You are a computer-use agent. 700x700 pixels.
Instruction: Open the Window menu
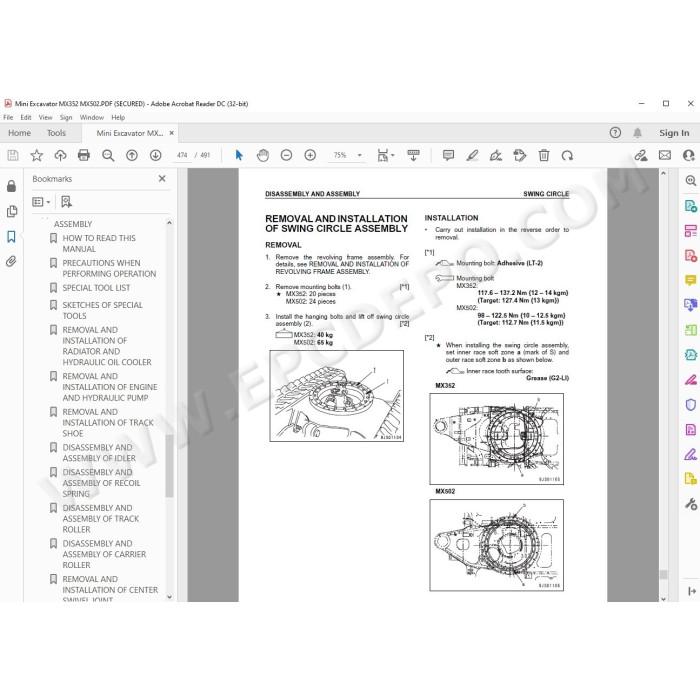click(x=92, y=117)
